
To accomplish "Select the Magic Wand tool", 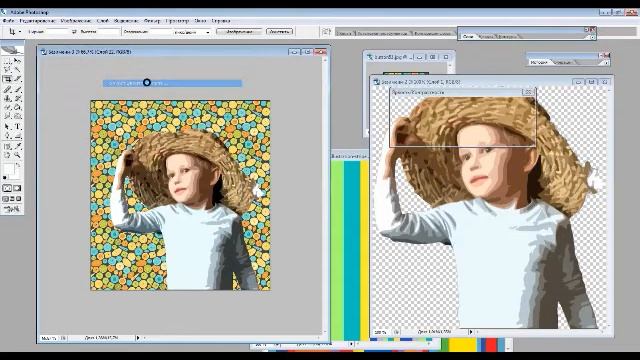I will click(17, 69).
